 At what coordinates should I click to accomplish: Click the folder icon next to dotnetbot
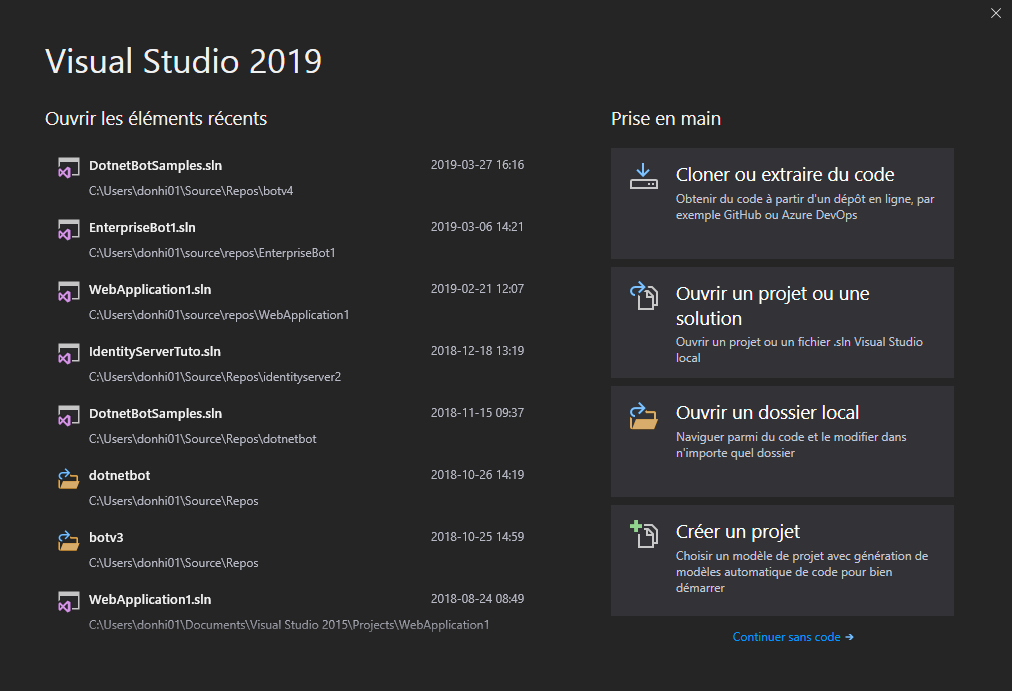pos(68,479)
